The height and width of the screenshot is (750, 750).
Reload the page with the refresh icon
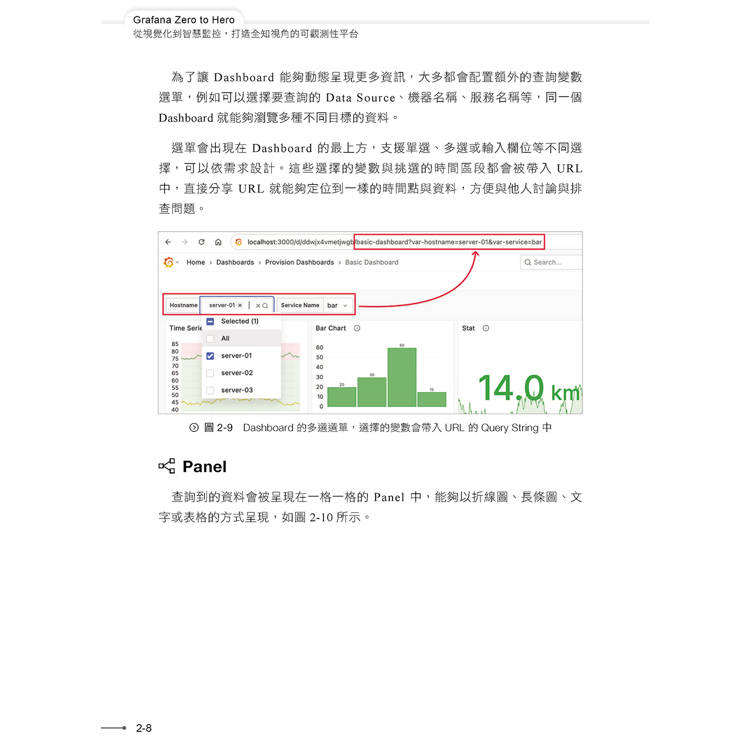coord(202,242)
